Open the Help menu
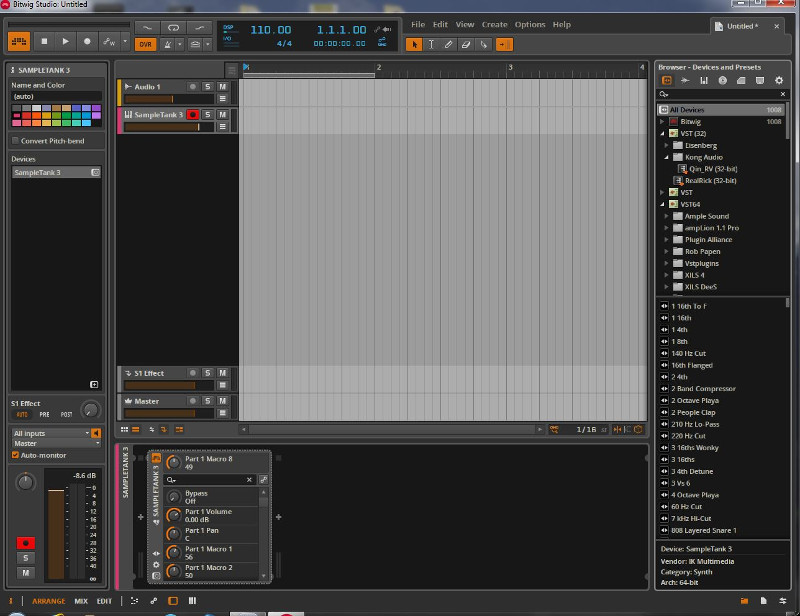The width and height of the screenshot is (800, 616). tap(562, 24)
